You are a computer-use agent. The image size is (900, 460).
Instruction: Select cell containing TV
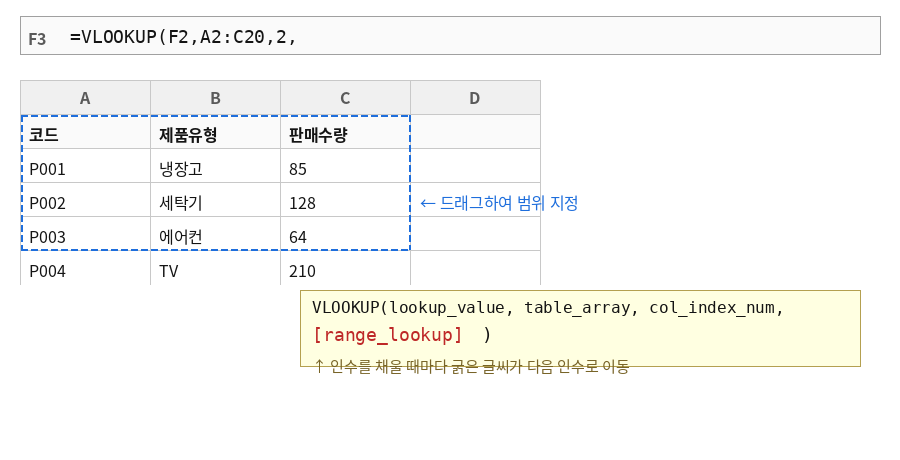point(215,268)
